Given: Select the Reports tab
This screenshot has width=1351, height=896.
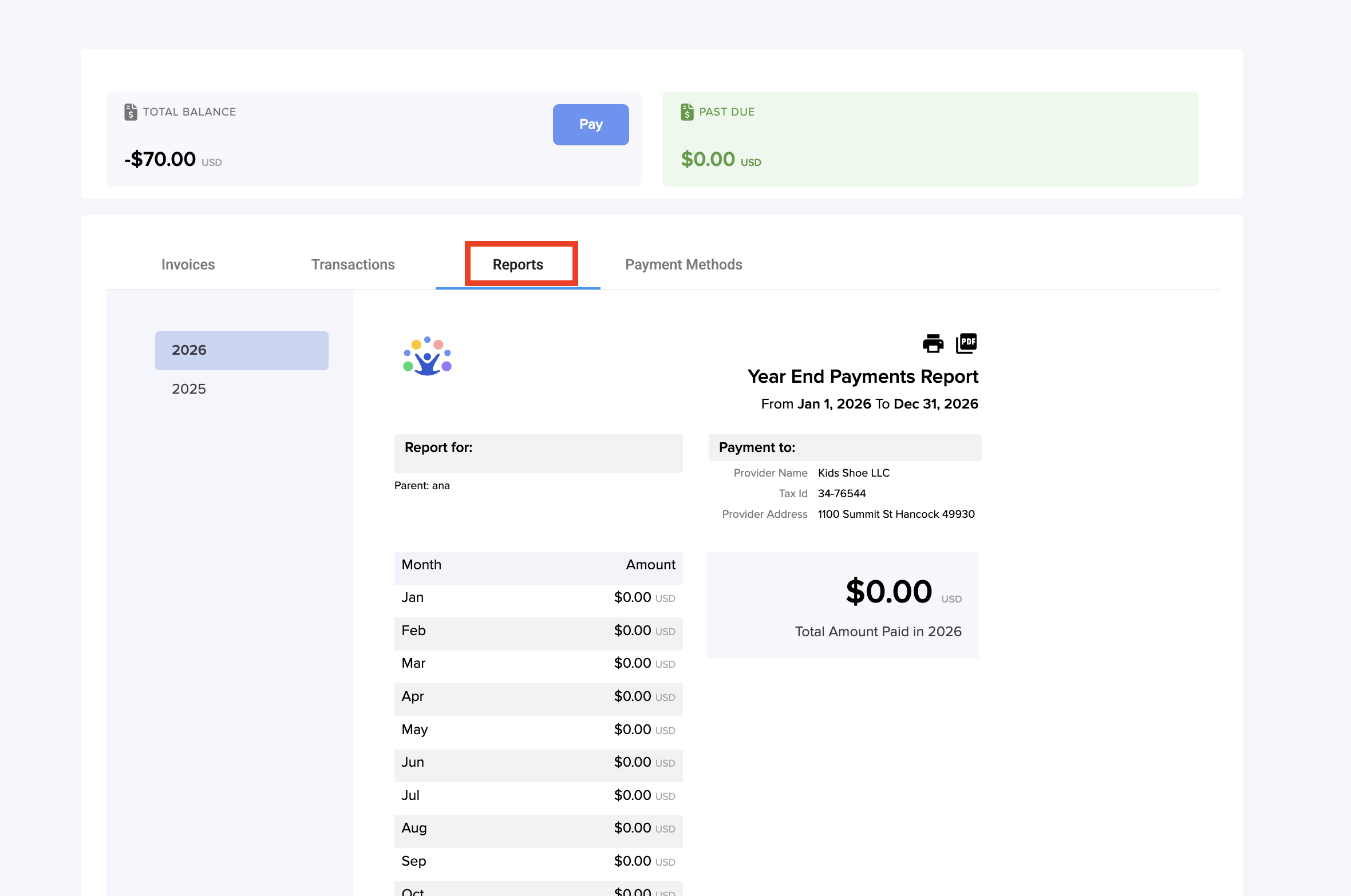Looking at the screenshot, I should 518,264.
